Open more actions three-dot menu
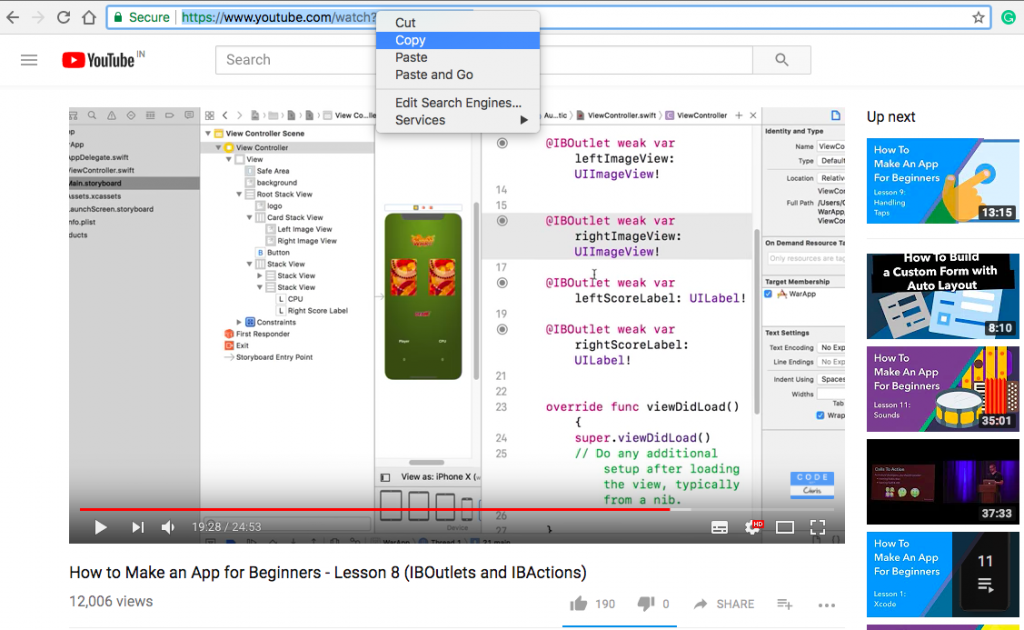 [x=826, y=605]
